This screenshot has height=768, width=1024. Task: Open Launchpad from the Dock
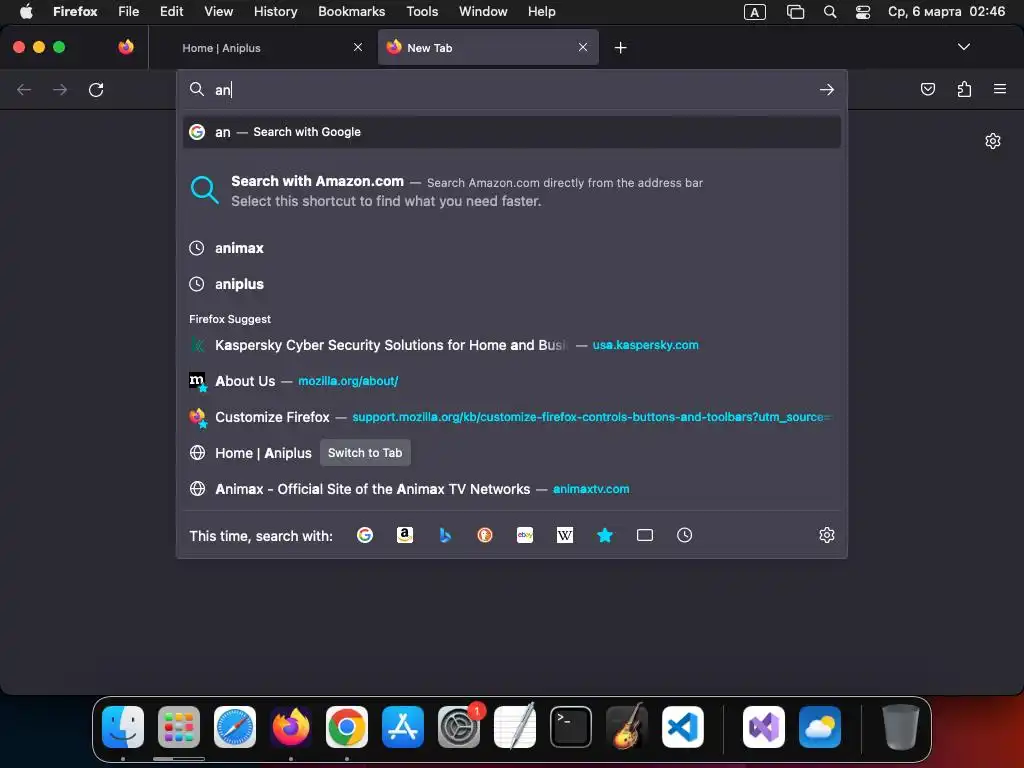(179, 726)
